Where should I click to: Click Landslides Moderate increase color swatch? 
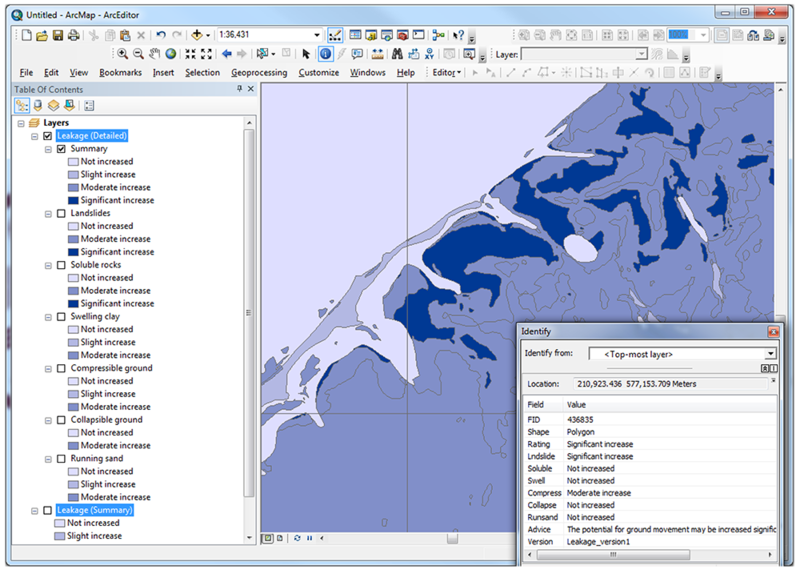[73, 239]
